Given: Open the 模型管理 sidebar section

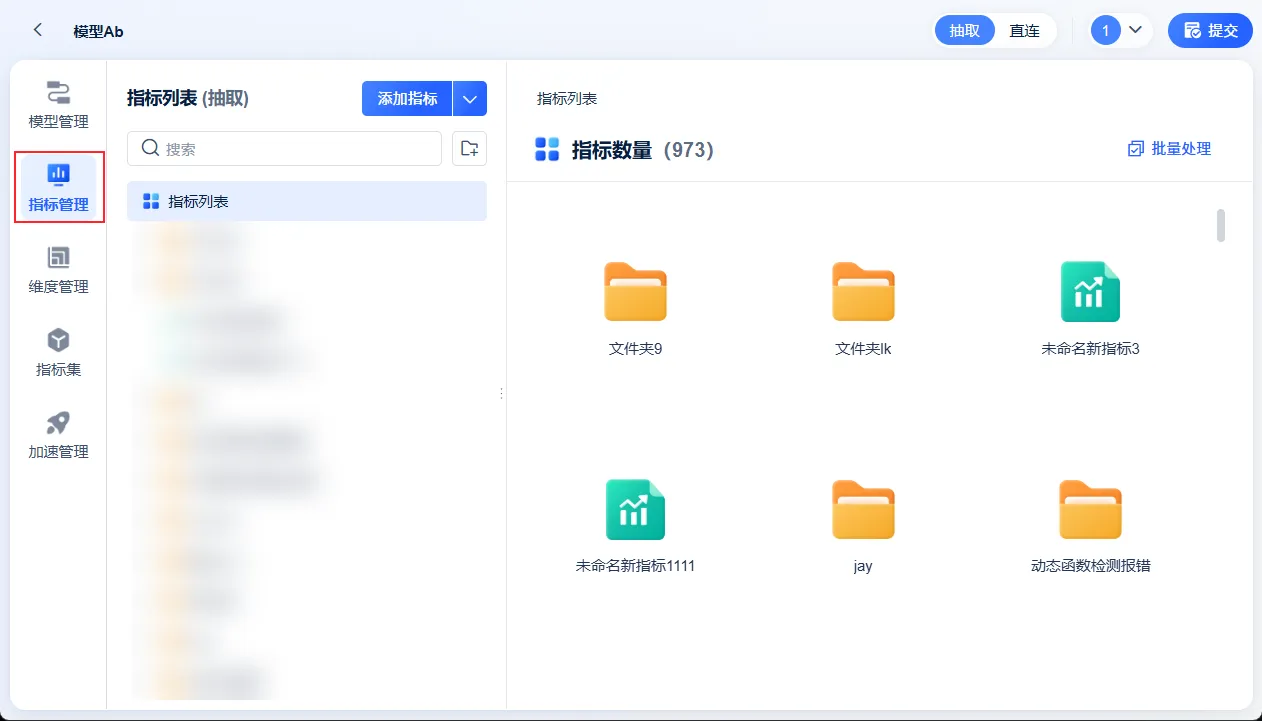Looking at the screenshot, I should click(x=58, y=105).
